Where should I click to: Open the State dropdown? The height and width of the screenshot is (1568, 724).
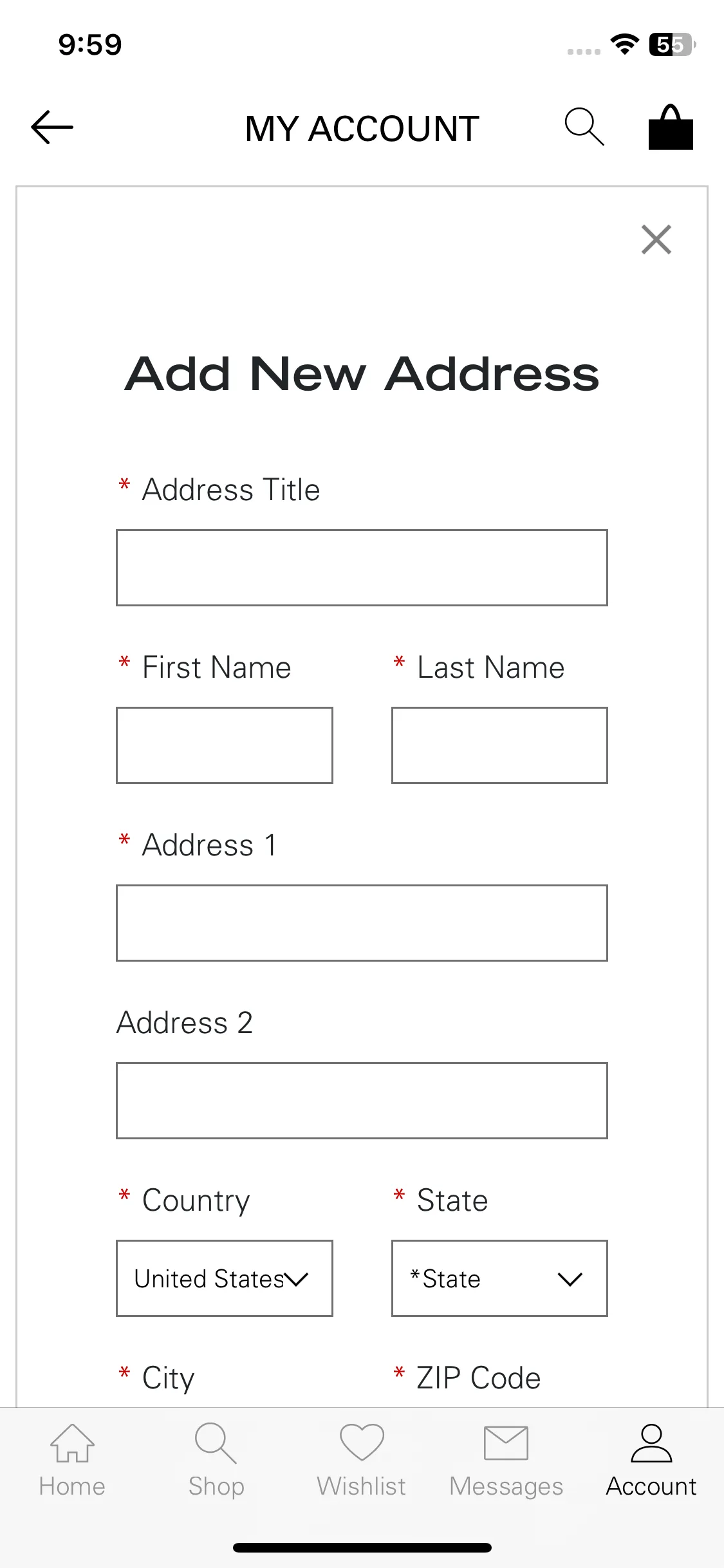click(499, 1278)
